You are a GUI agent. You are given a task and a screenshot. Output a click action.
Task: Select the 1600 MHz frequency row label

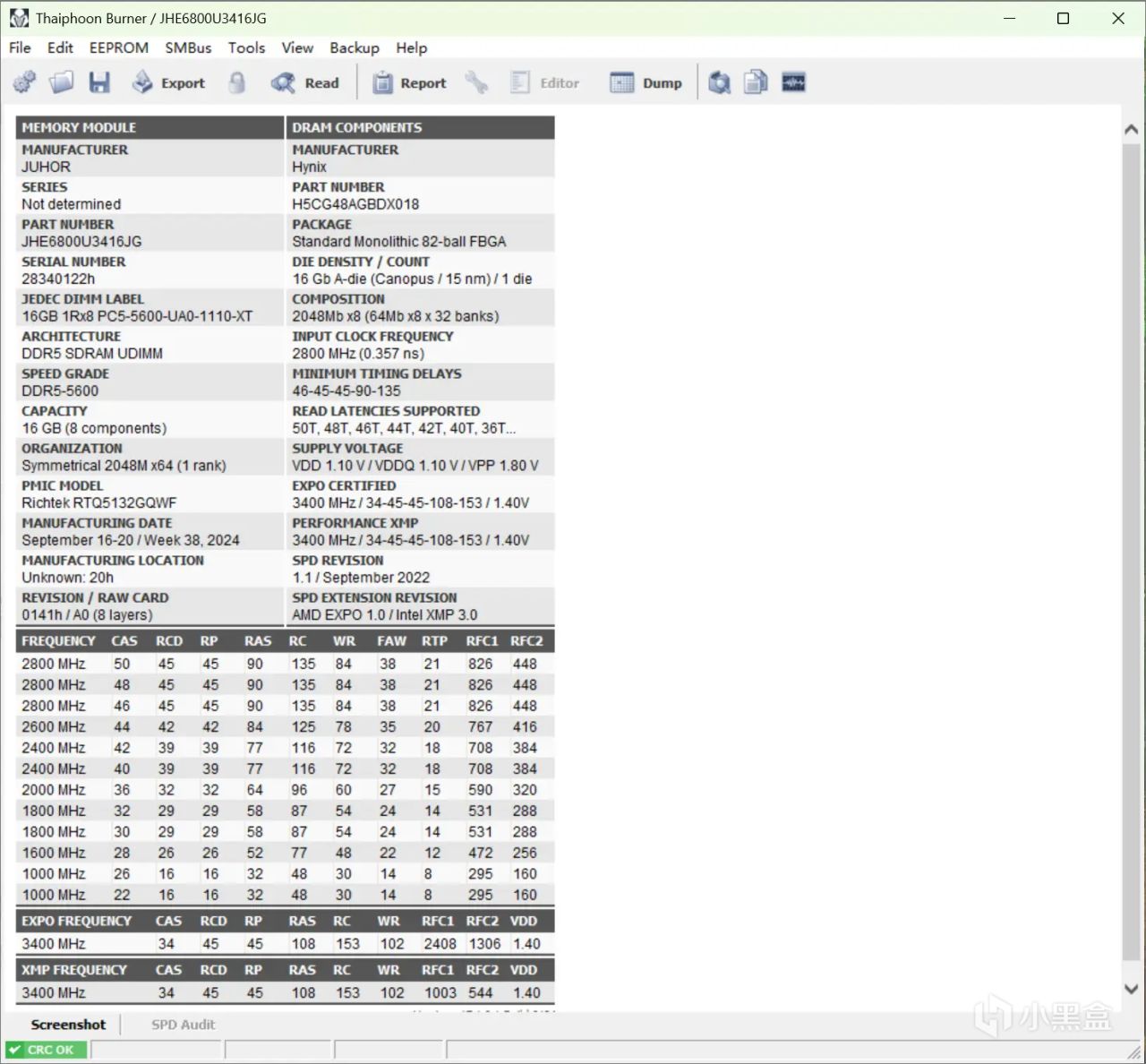tap(54, 854)
